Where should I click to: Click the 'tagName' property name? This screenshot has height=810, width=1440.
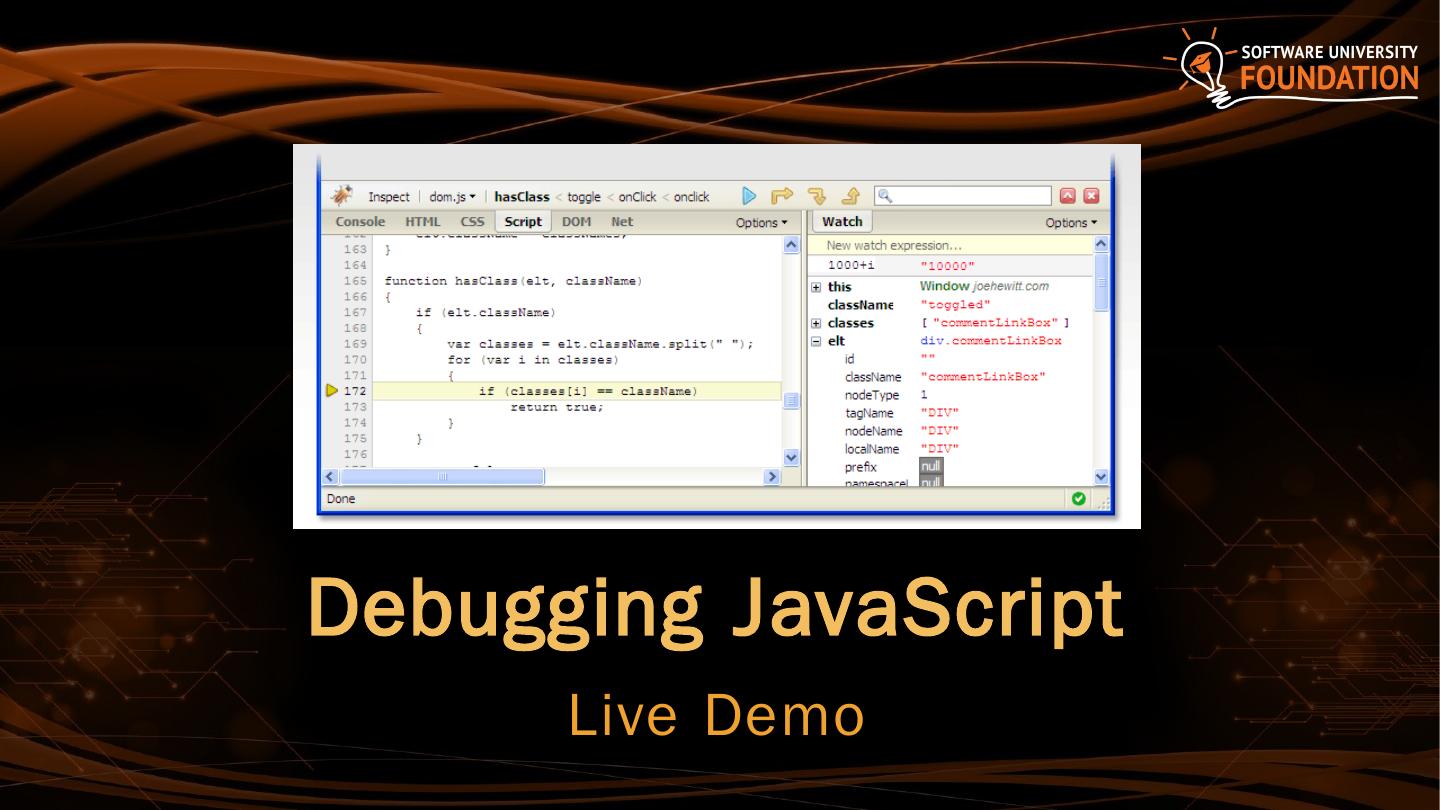(869, 413)
